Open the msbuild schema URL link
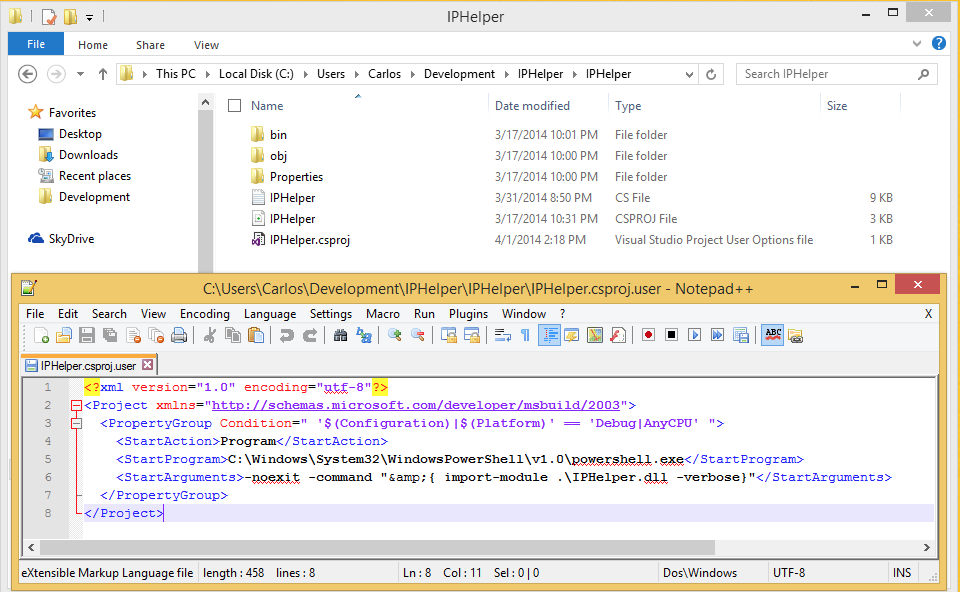960x592 pixels. click(x=419, y=405)
